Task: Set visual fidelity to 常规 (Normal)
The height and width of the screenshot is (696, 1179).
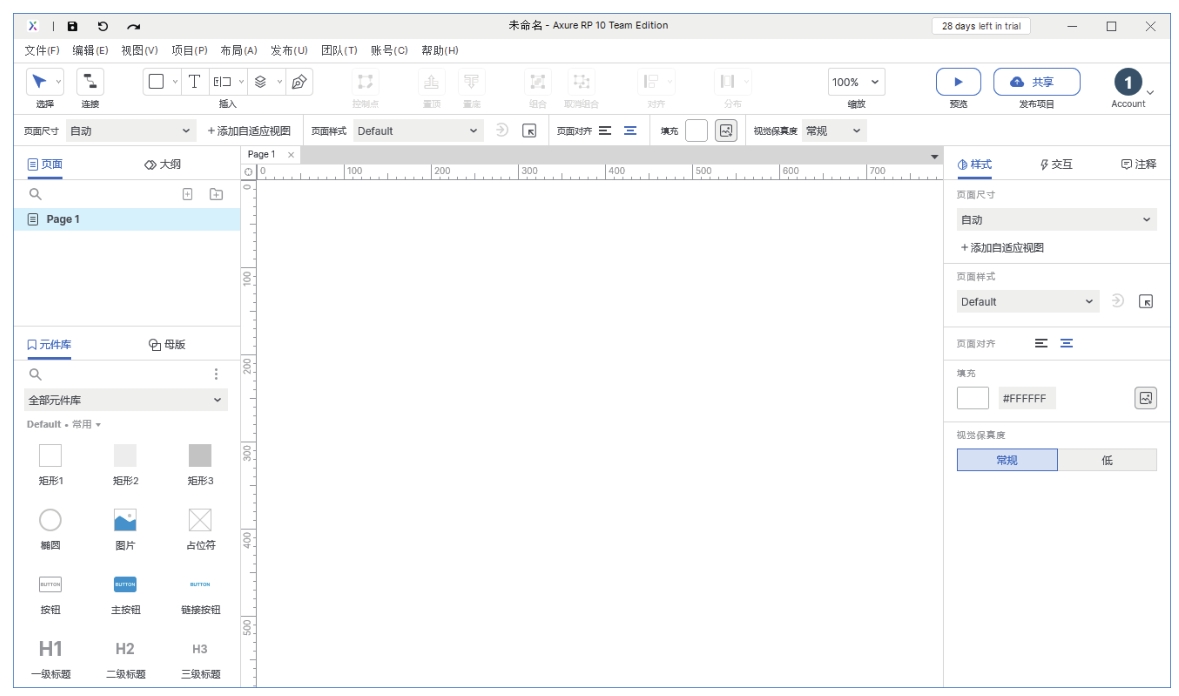Action: point(1007,460)
